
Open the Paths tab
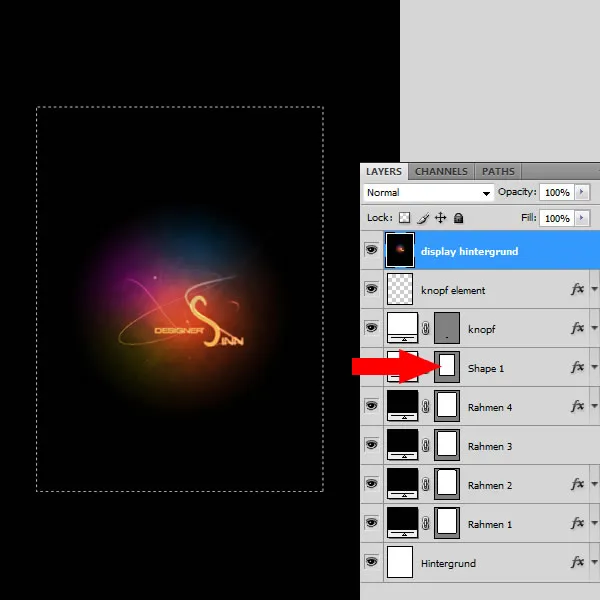coord(498,171)
